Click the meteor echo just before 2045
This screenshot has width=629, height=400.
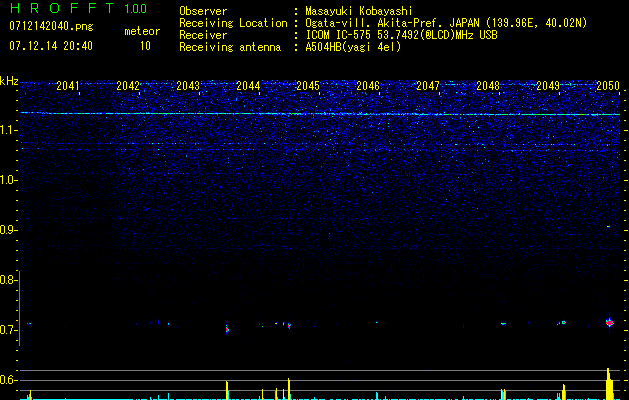(x=289, y=326)
